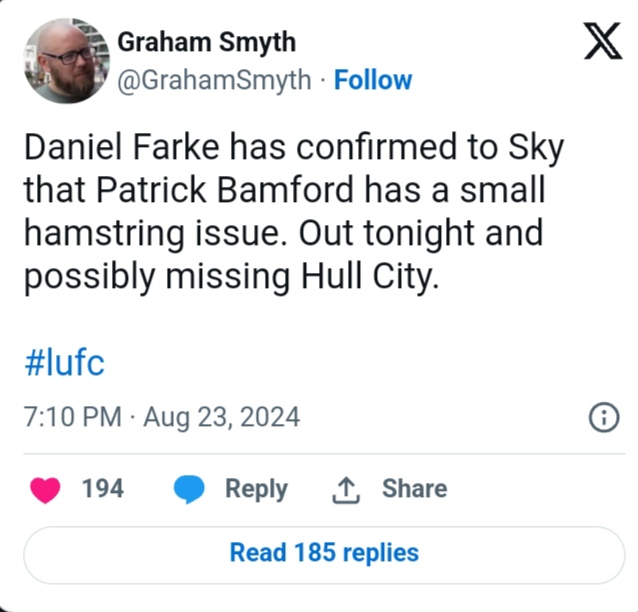Click the X logo icon
Screen dimensions: 638x612
(602, 45)
